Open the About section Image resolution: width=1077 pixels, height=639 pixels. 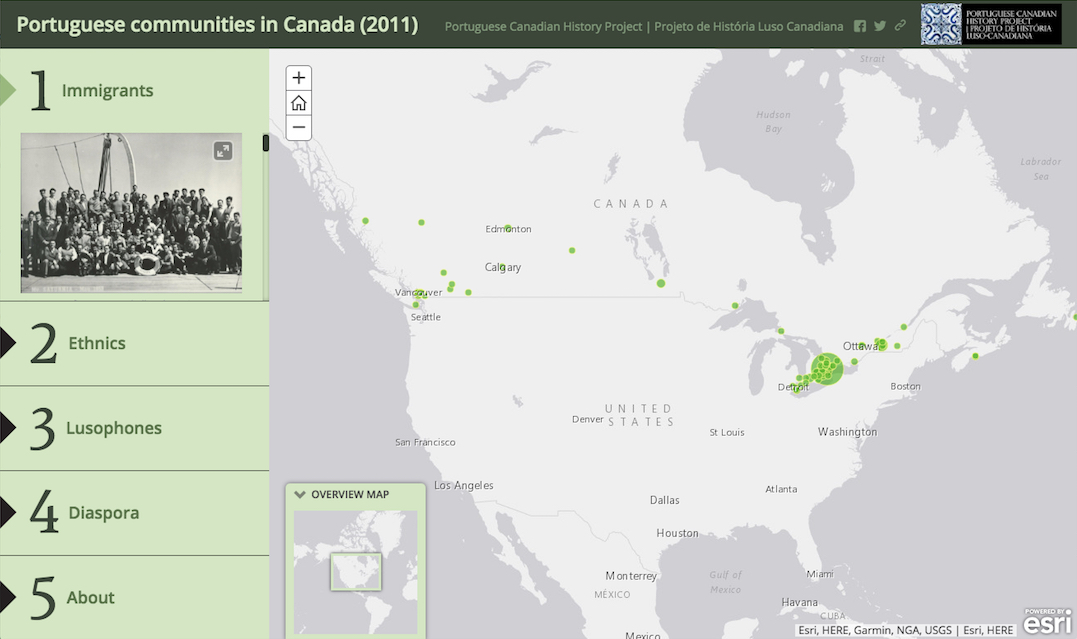pos(90,597)
